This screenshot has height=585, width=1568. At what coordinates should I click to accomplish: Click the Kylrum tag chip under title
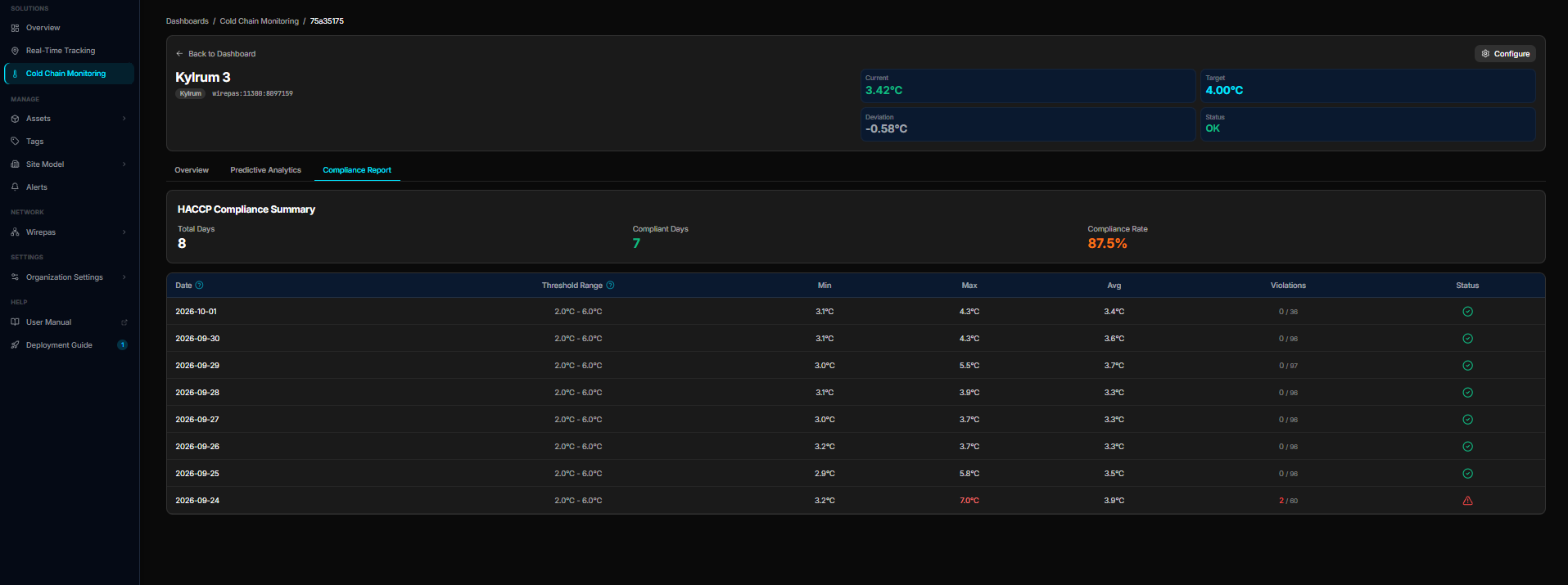(x=191, y=94)
